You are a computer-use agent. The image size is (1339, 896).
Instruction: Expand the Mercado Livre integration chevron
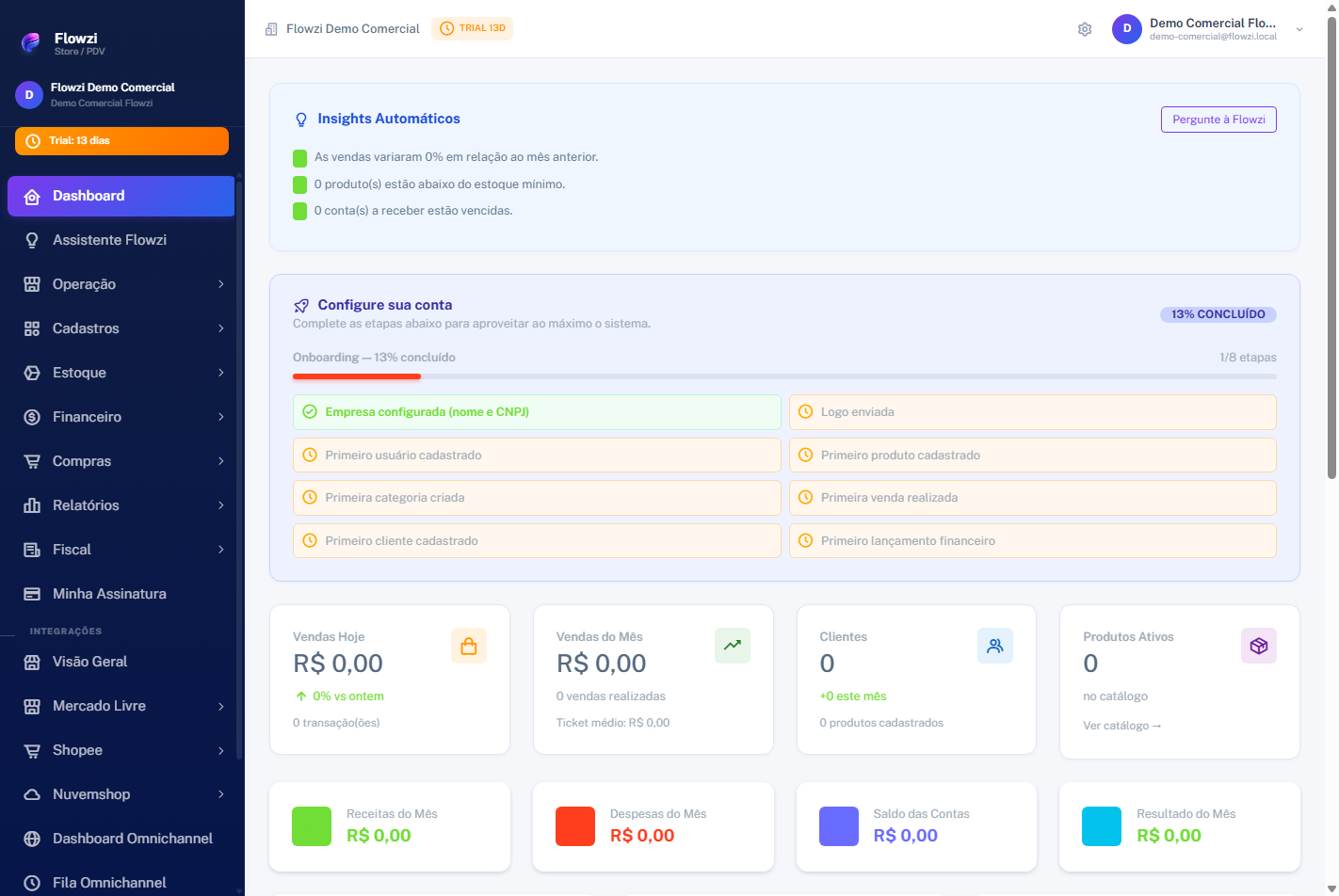(x=221, y=706)
